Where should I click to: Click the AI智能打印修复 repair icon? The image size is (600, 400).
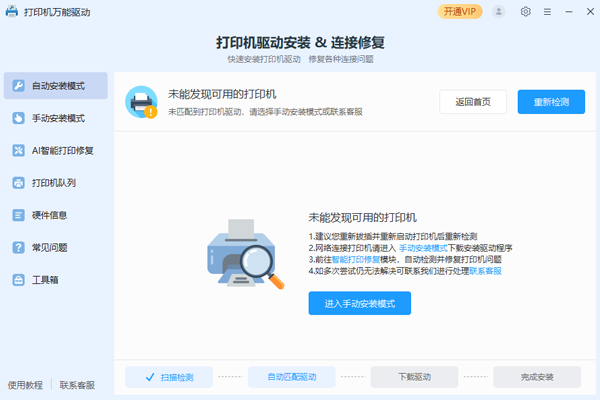tap(18, 150)
